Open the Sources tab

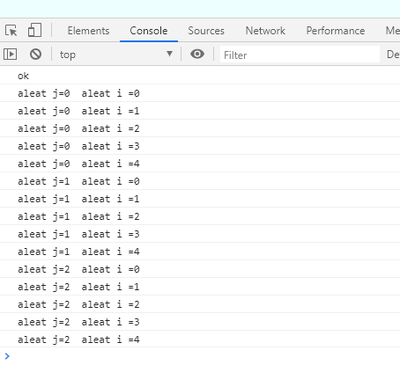pyautogui.click(x=206, y=31)
